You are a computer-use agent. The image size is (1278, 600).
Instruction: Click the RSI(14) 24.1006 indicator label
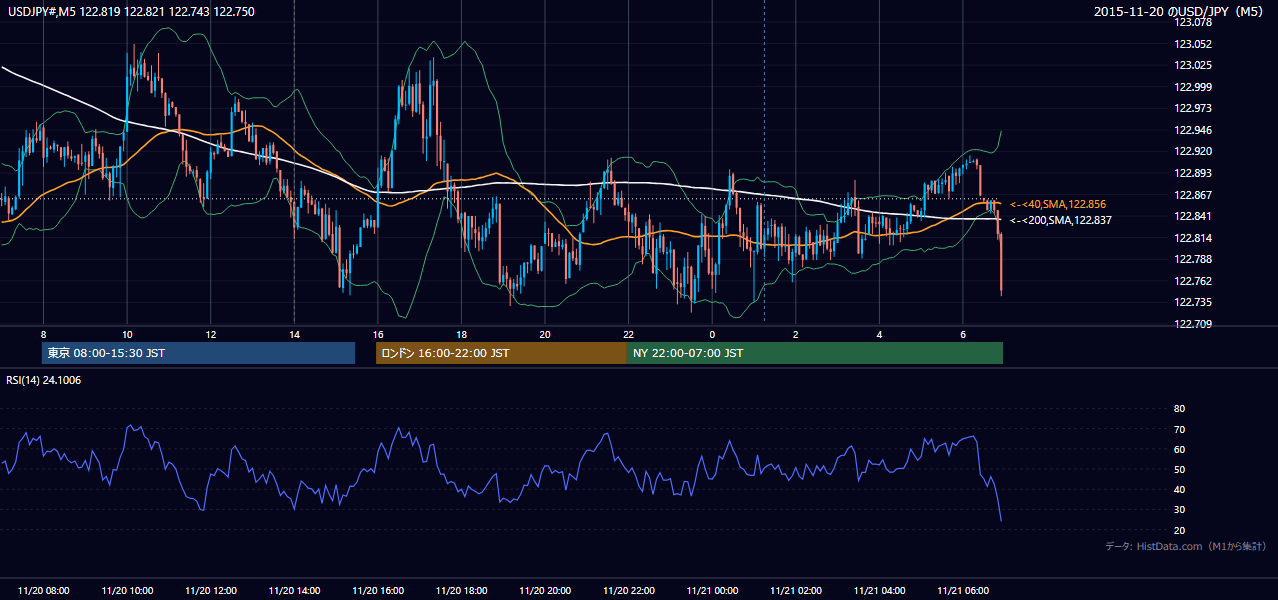click(x=45, y=380)
